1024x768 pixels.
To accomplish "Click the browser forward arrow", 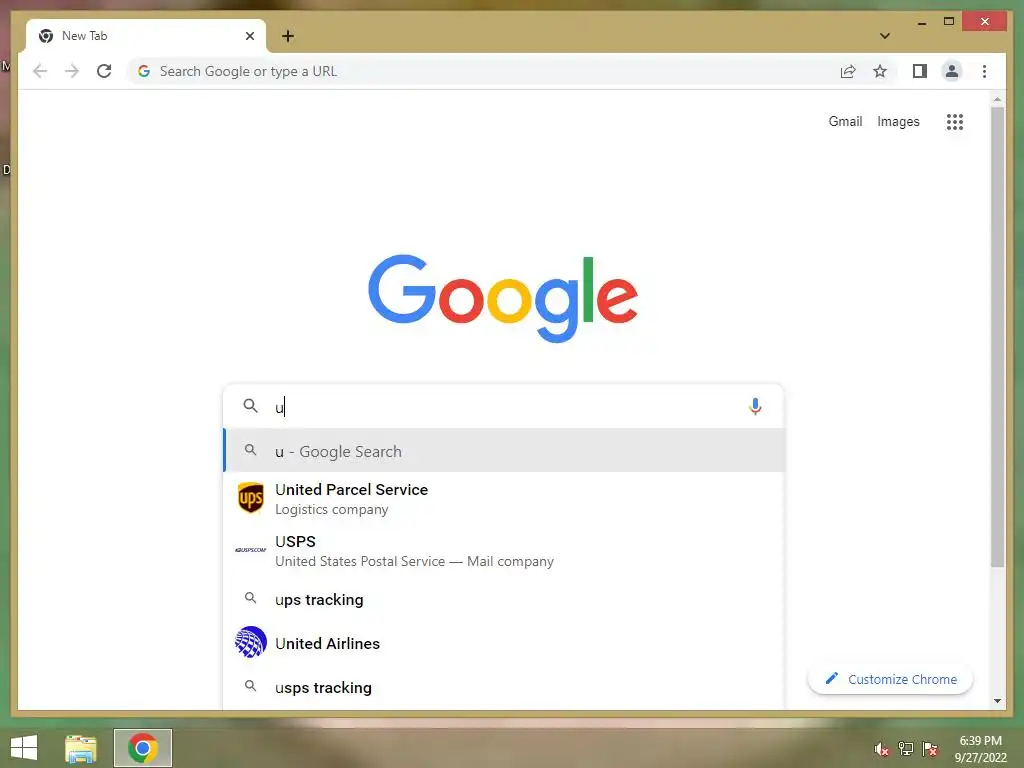I will point(72,71).
